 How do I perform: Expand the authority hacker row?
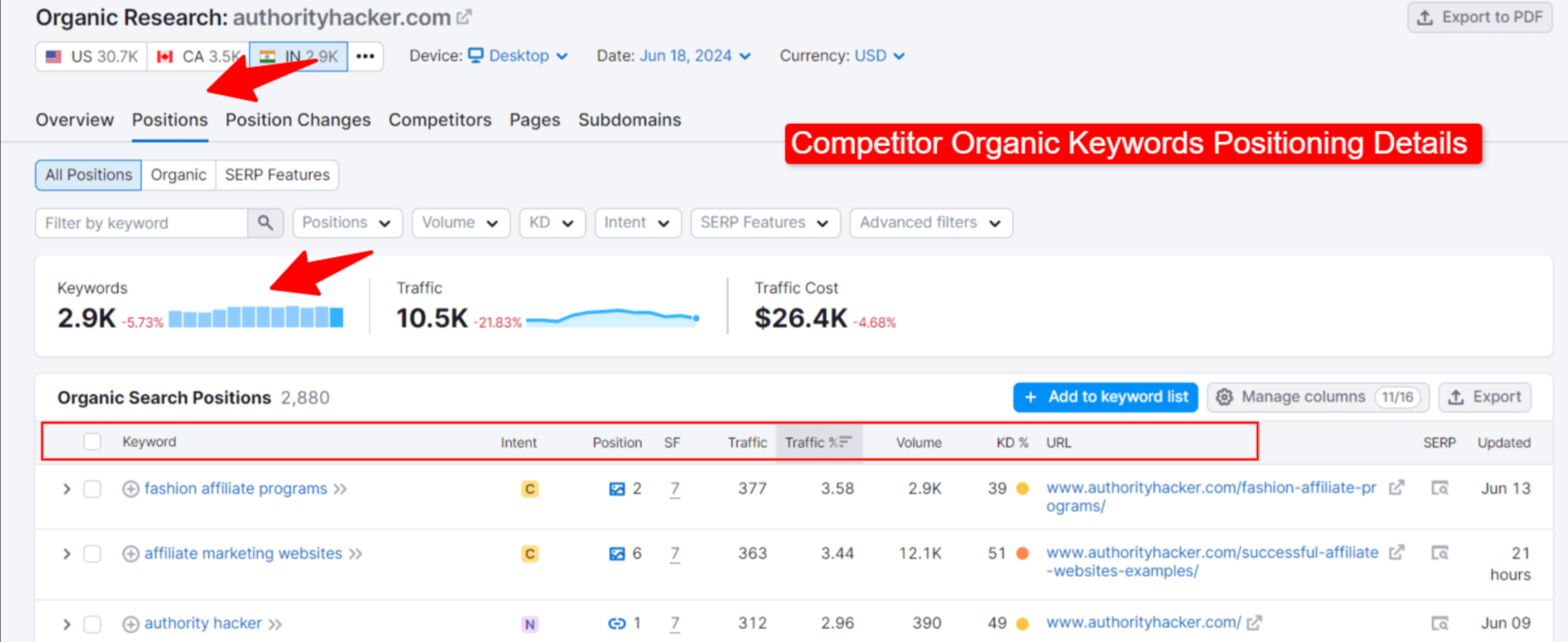pos(67,624)
